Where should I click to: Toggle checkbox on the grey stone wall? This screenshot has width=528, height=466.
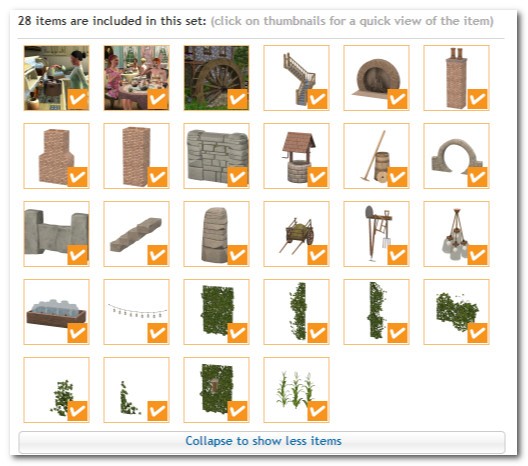pyautogui.click(x=237, y=177)
